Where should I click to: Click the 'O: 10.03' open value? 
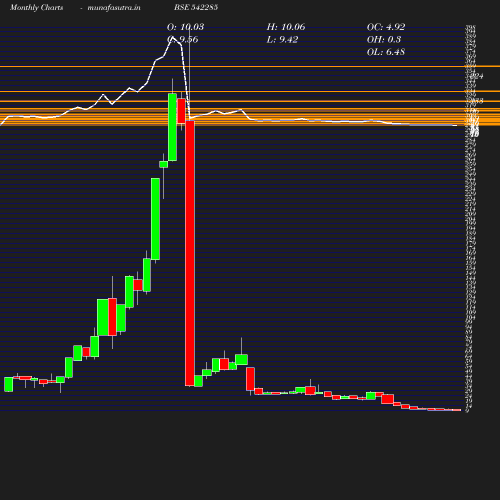tap(185, 27)
